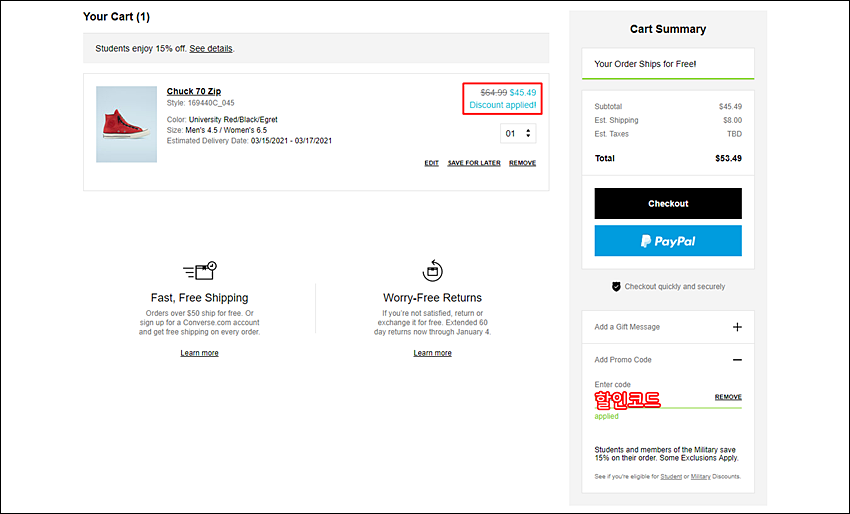Save the Chuck 70 Zip for later
The image size is (850, 514).
474,163
